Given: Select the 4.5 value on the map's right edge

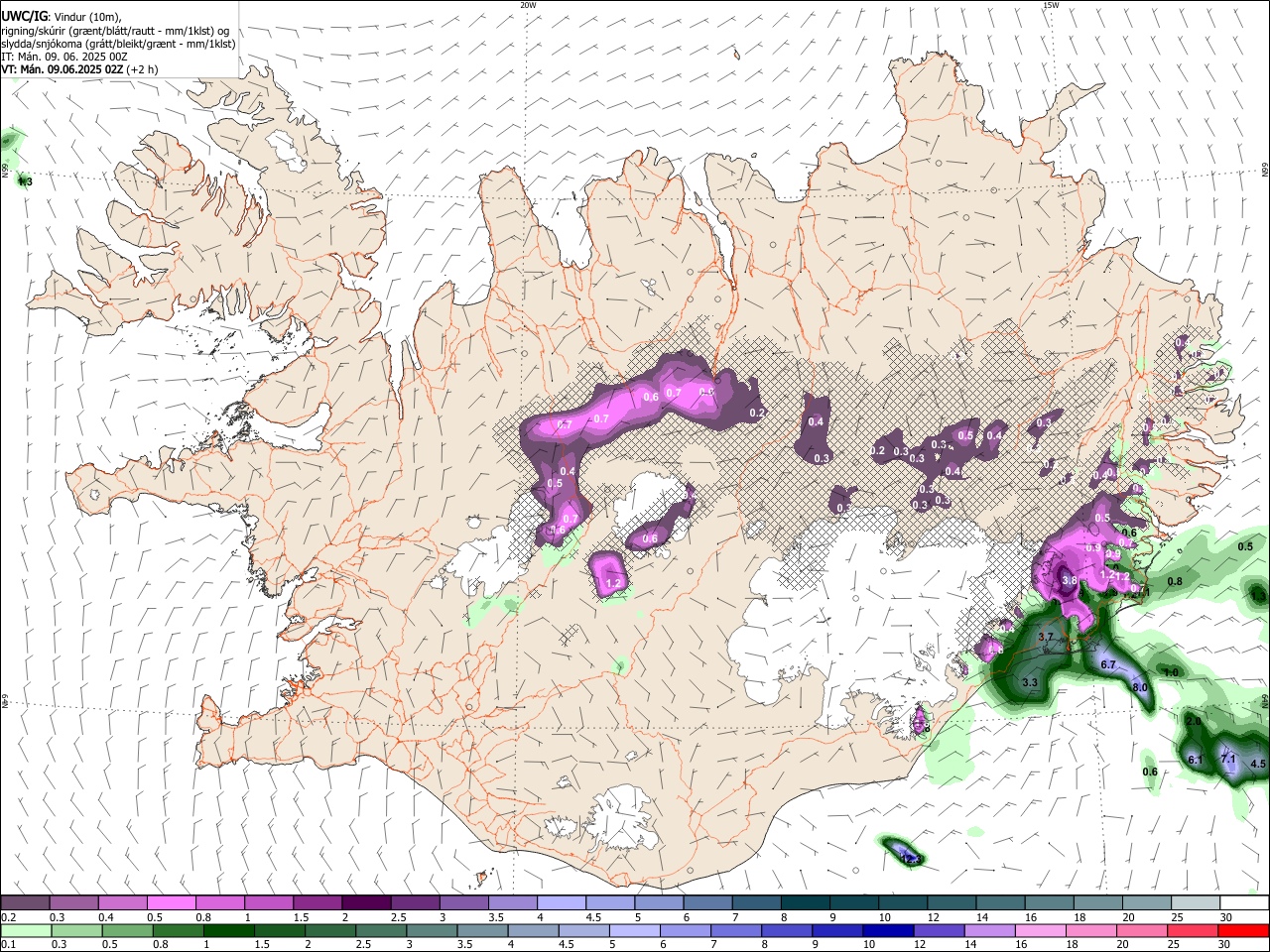Looking at the screenshot, I should point(1258,764).
